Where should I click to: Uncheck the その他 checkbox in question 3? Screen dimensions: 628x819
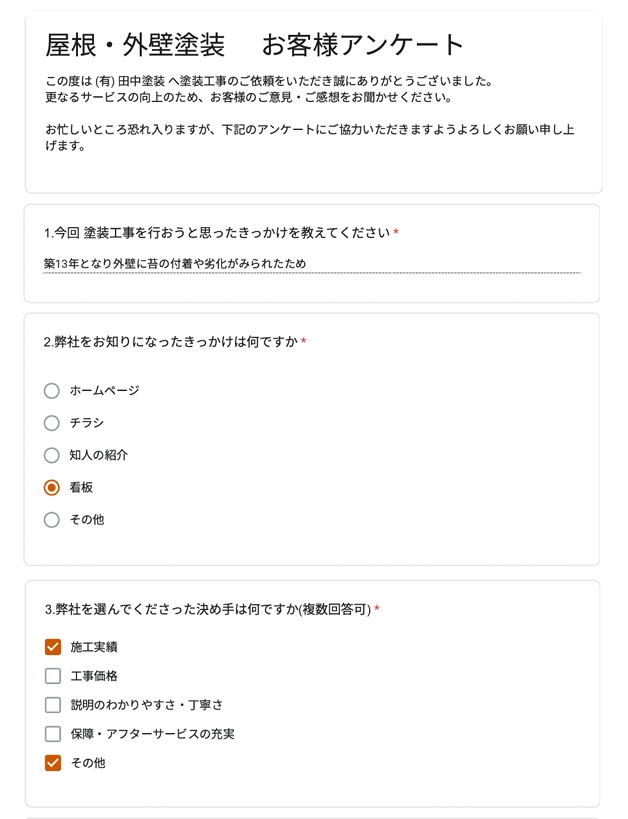(53, 763)
